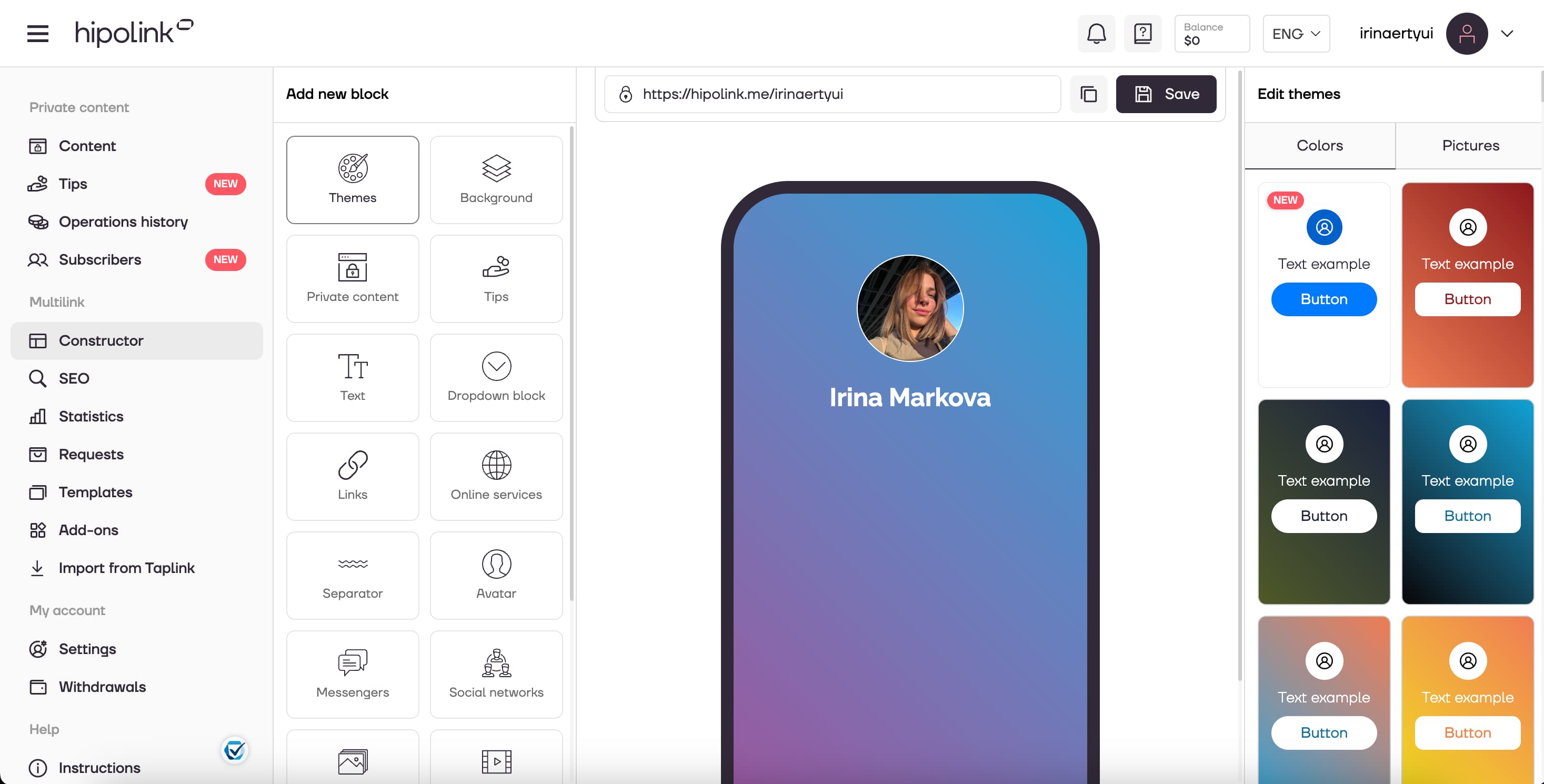Open Statistics page
Screen dimensions: 1544x784
[x=137, y=417]
